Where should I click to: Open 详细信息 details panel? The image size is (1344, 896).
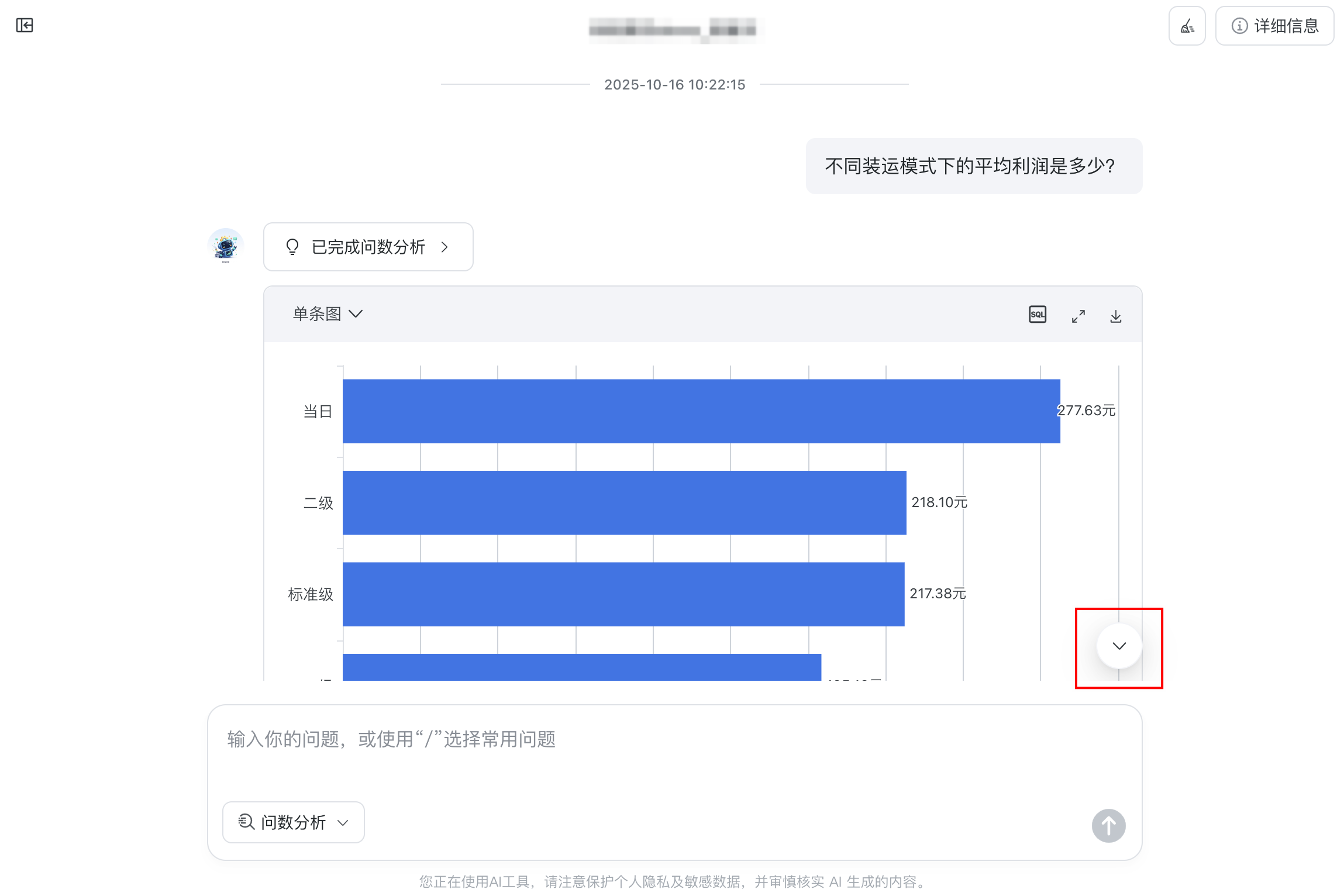1275,26
